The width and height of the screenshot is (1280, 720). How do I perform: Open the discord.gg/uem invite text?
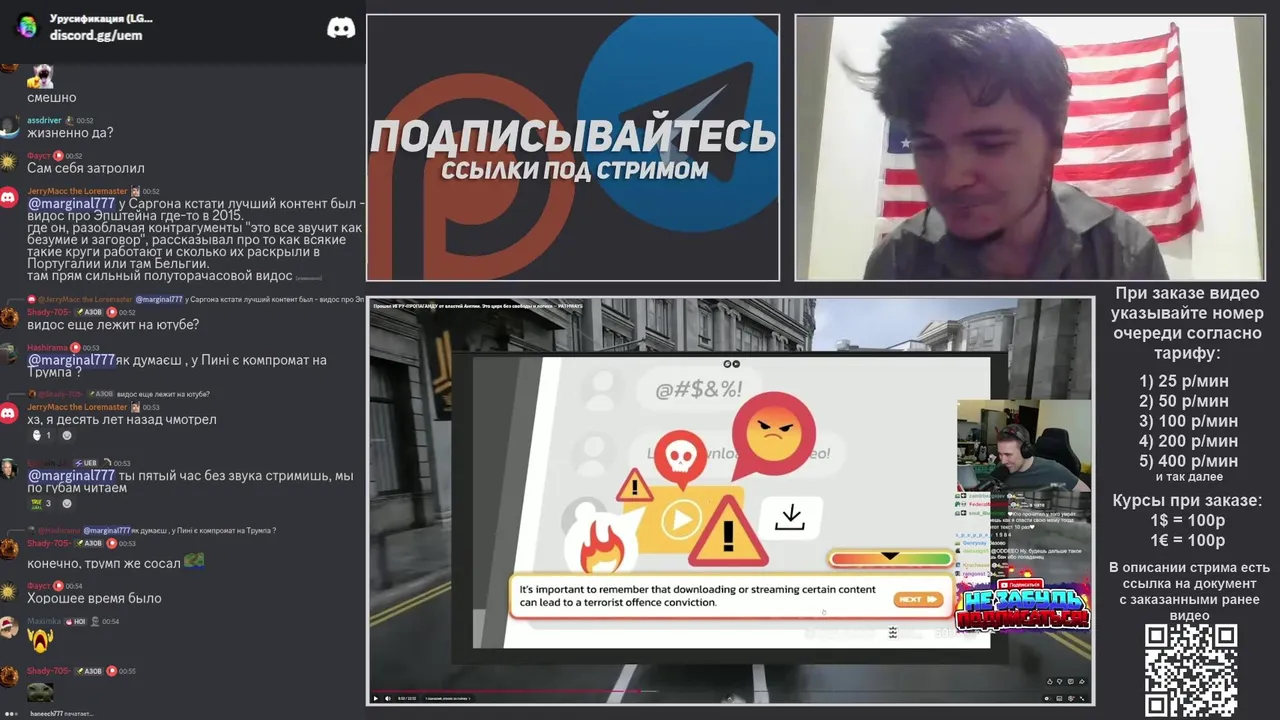96,35
